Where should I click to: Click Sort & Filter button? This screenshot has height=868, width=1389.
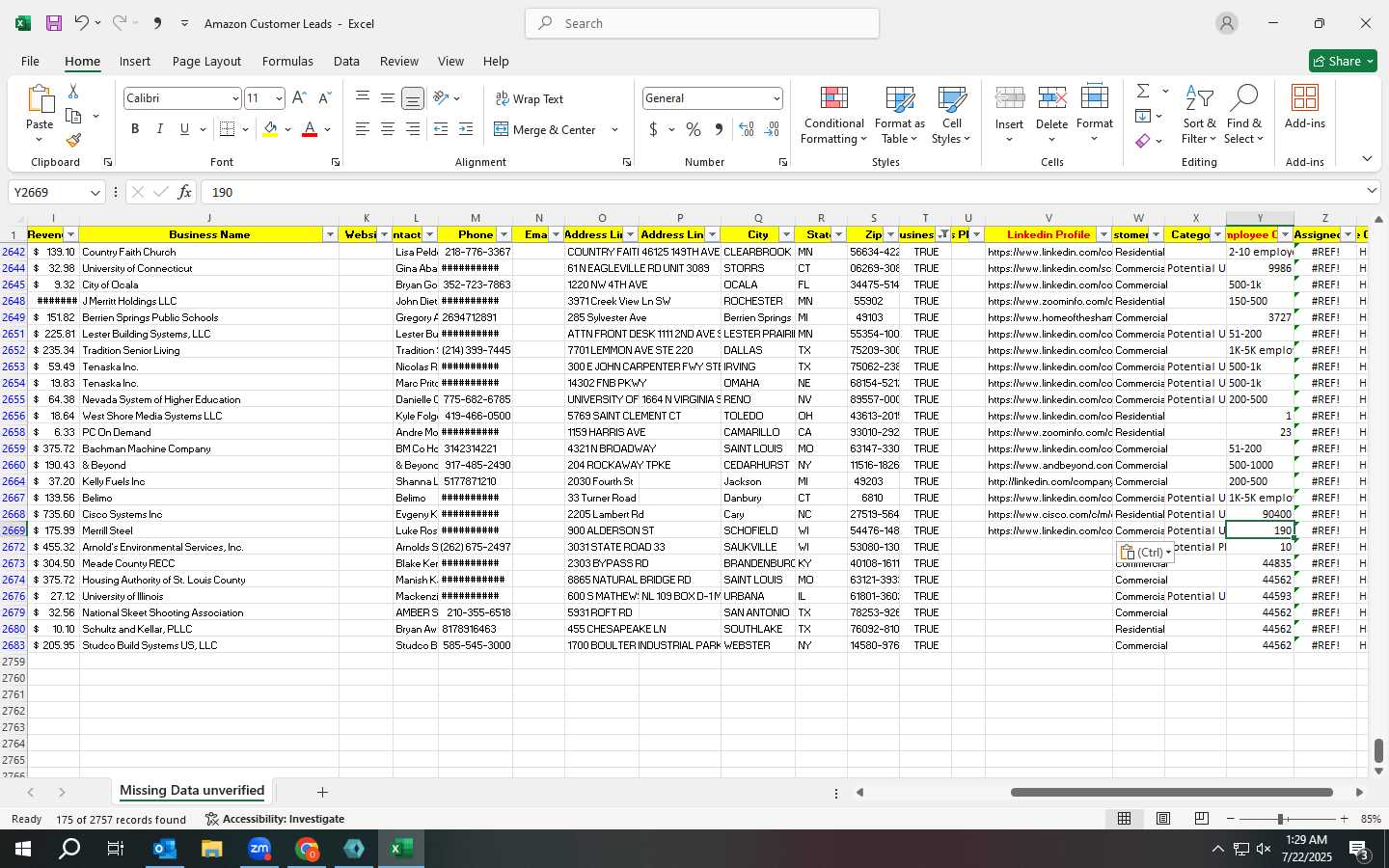pyautogui.click(x=1199, y=115)
